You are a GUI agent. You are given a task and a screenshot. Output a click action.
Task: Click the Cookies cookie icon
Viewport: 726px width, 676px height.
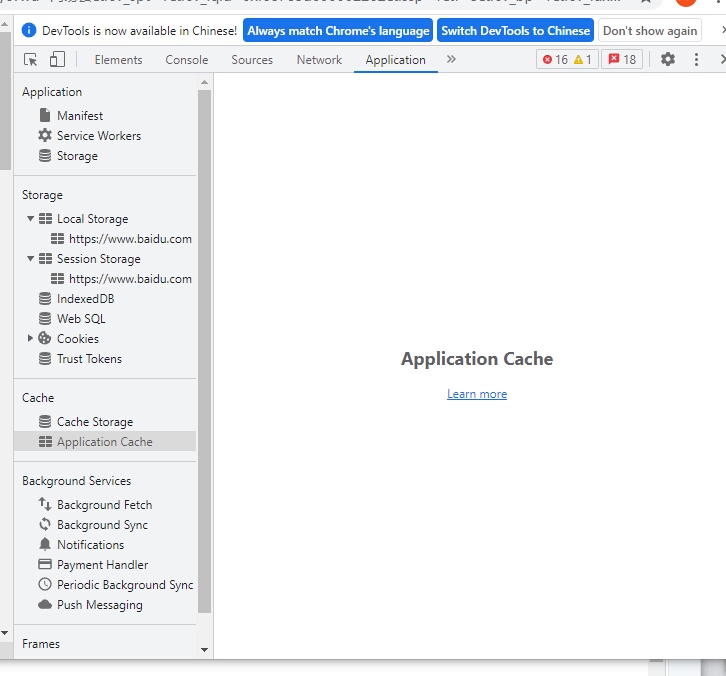[45, 338]
